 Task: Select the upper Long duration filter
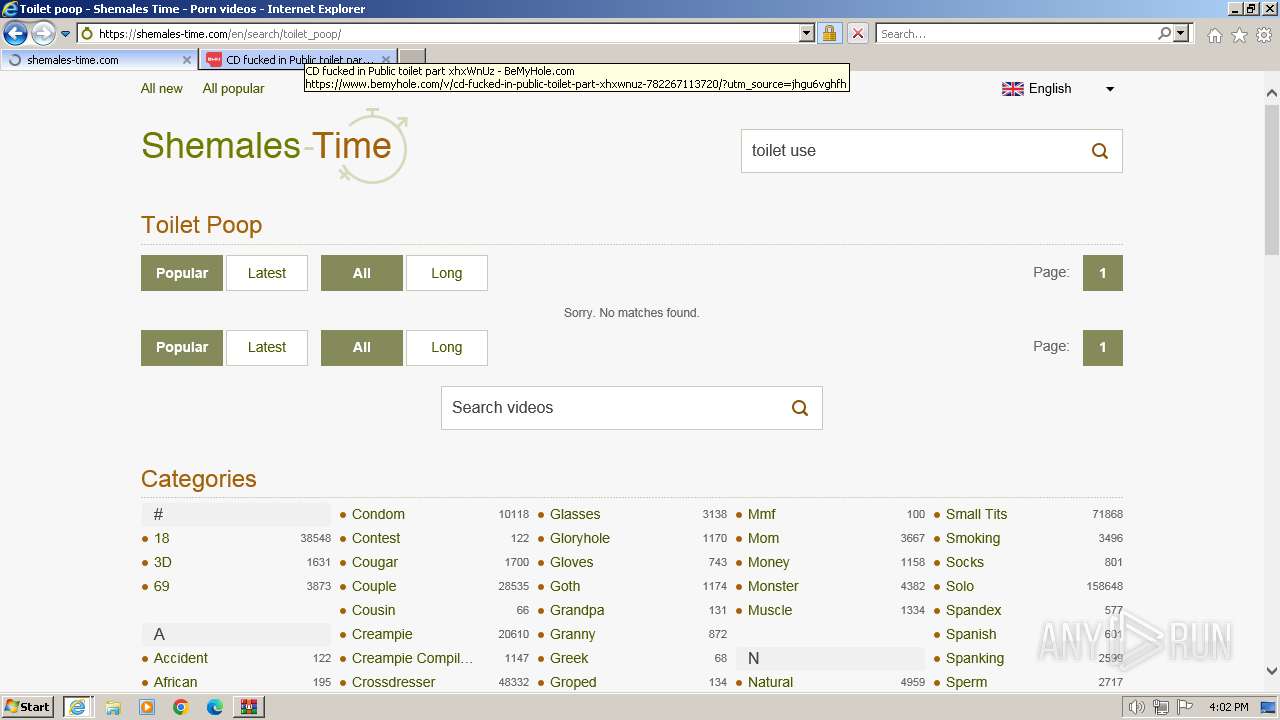click(x=447, y=273)
